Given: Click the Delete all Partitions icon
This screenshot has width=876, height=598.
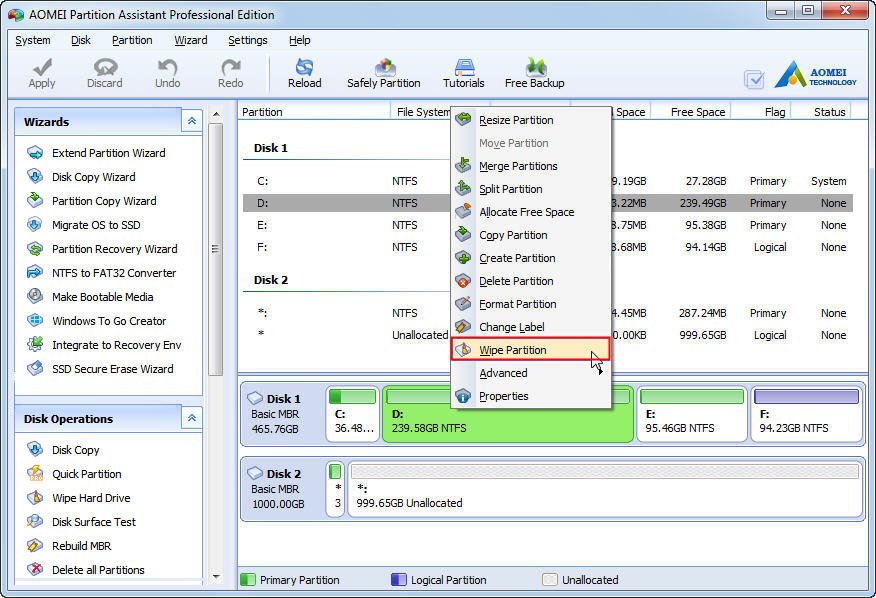Looking at the screenshot, I should coord(35,569).
